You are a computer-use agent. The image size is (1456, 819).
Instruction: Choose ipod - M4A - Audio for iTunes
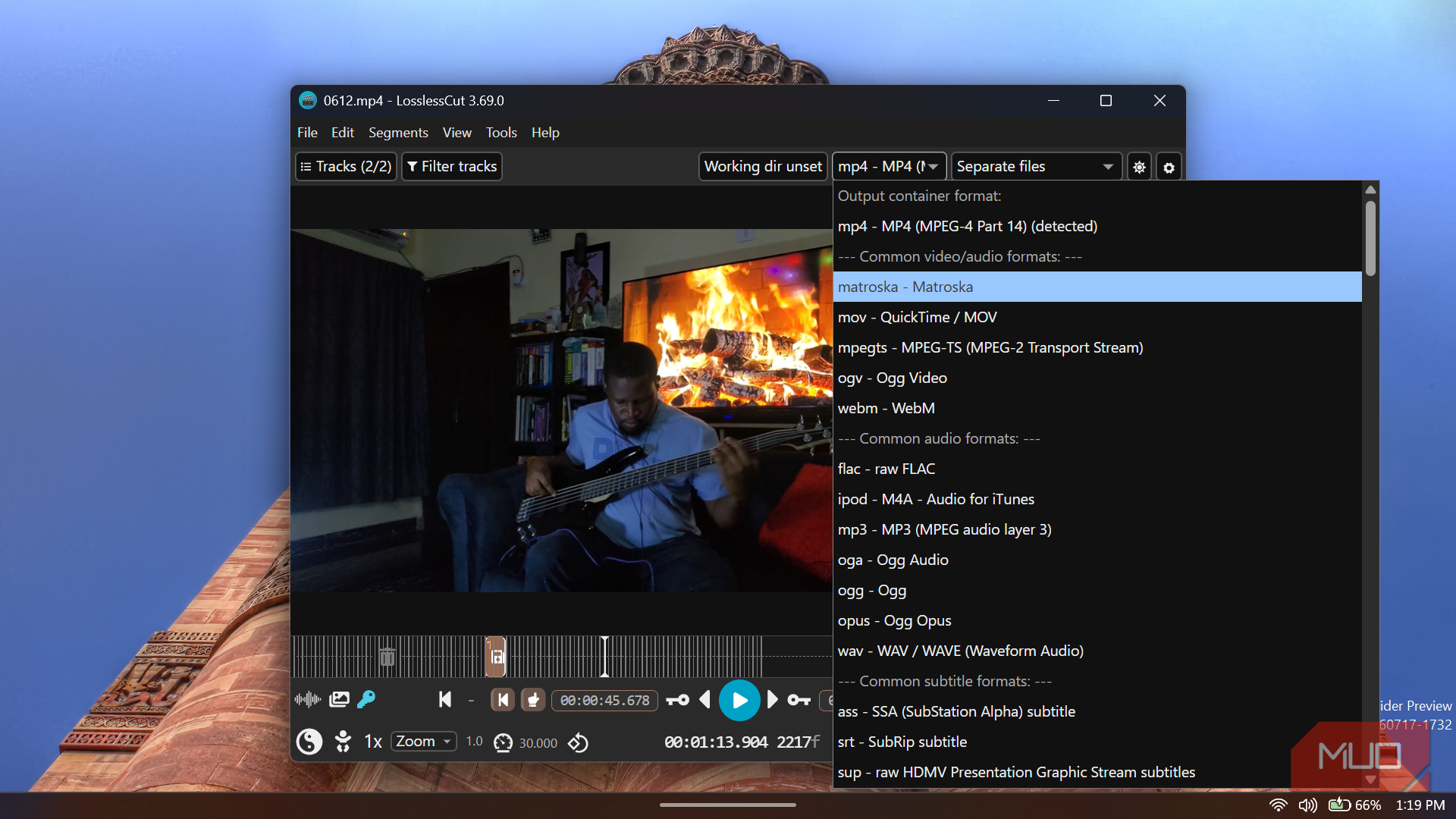tap(1097, 499)
